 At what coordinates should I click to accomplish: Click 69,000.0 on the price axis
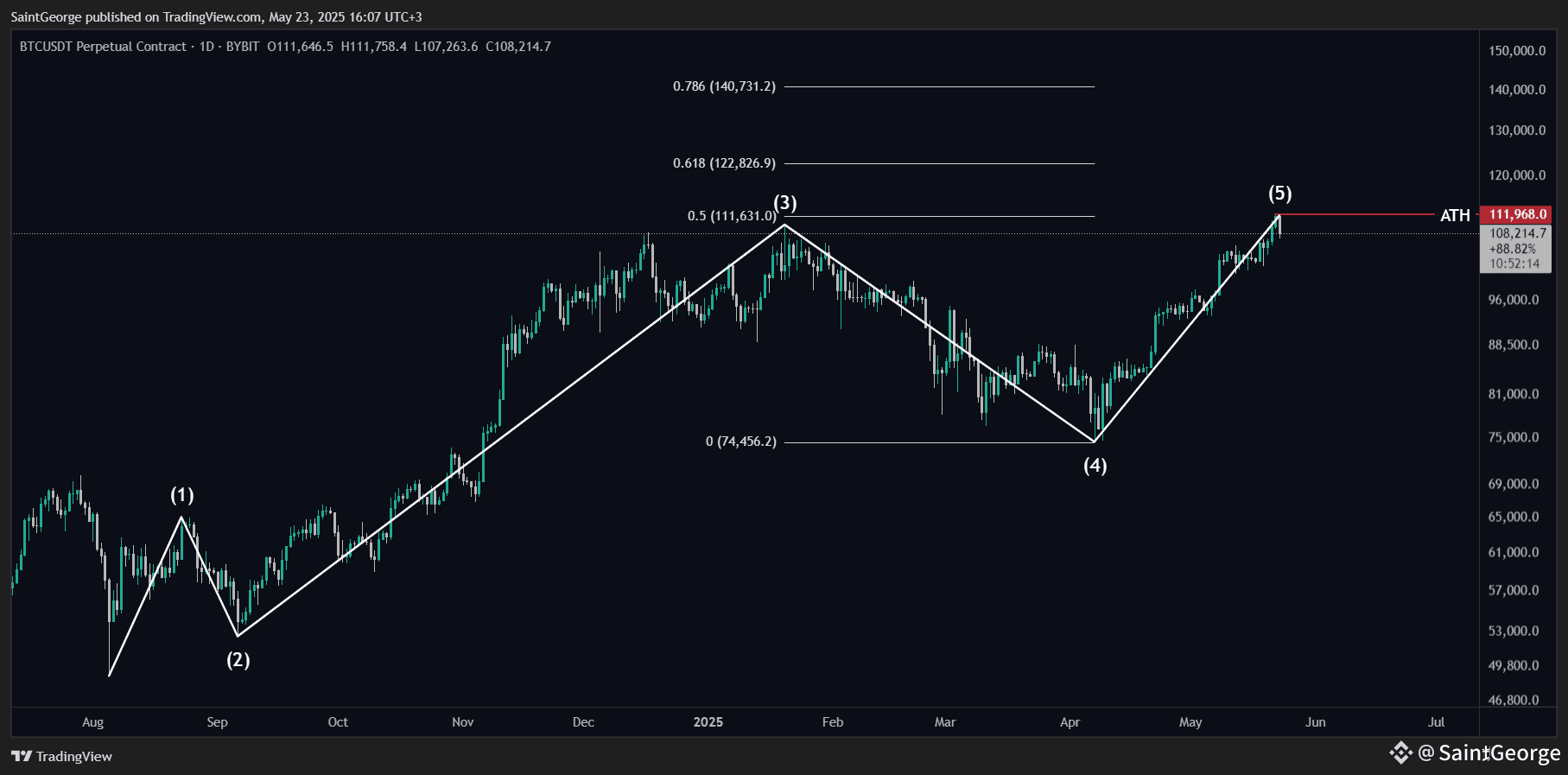point(1514,484)
